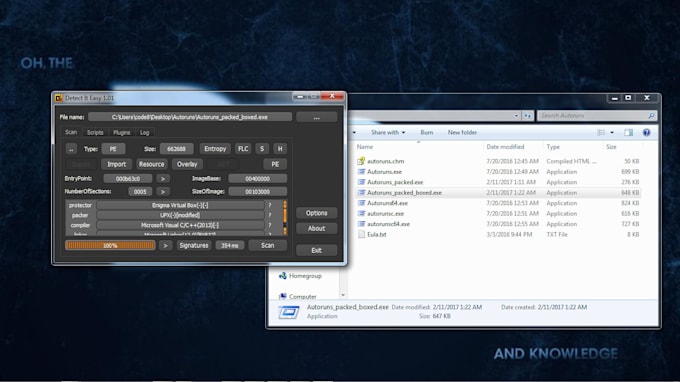Image resolution: width=680 pixels, height=382 pixels.
Task: Click the large application icon in details pane
Action: pos(288,312)
